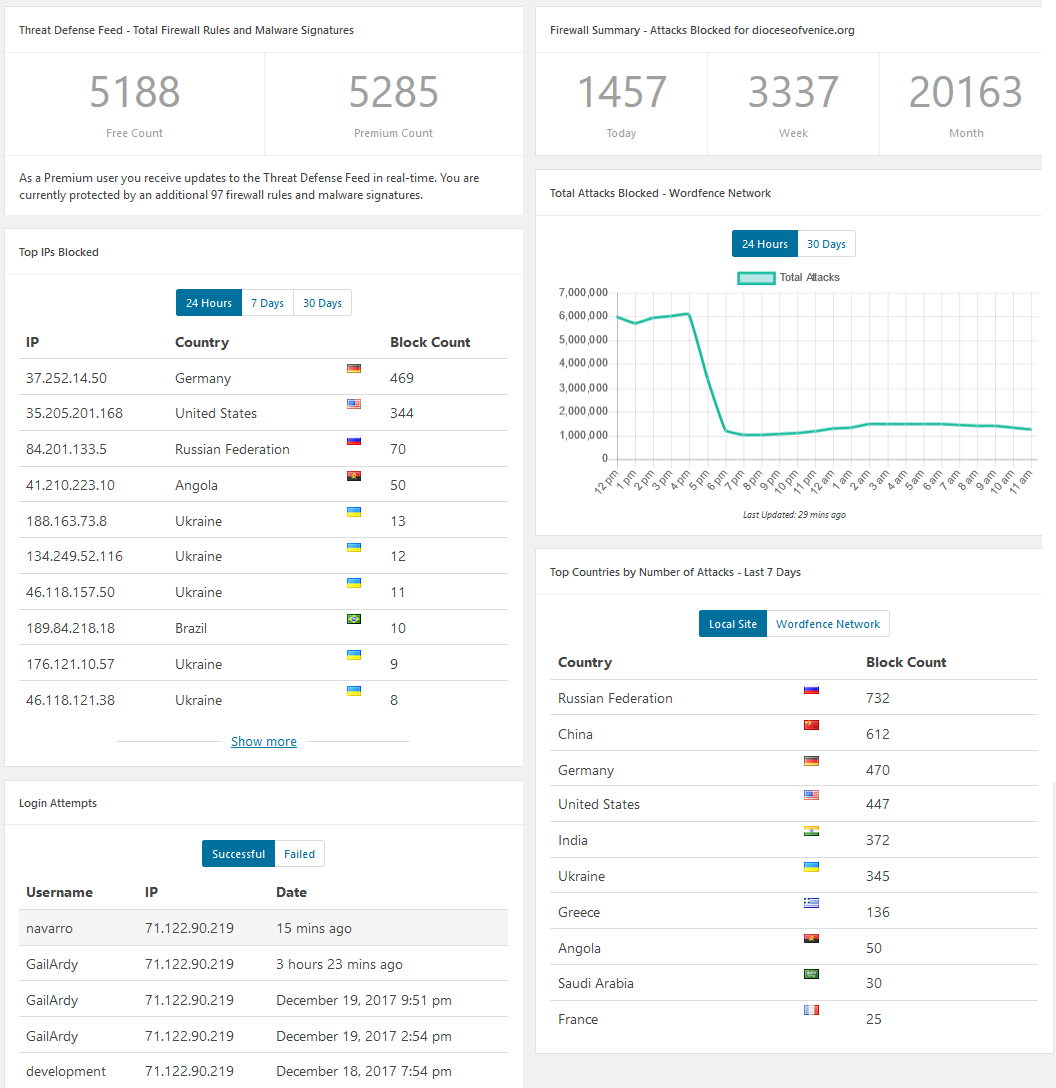Click the Saudi Arabia flag icon
Screen dimensions: 1056x1088
click(811, 974)
